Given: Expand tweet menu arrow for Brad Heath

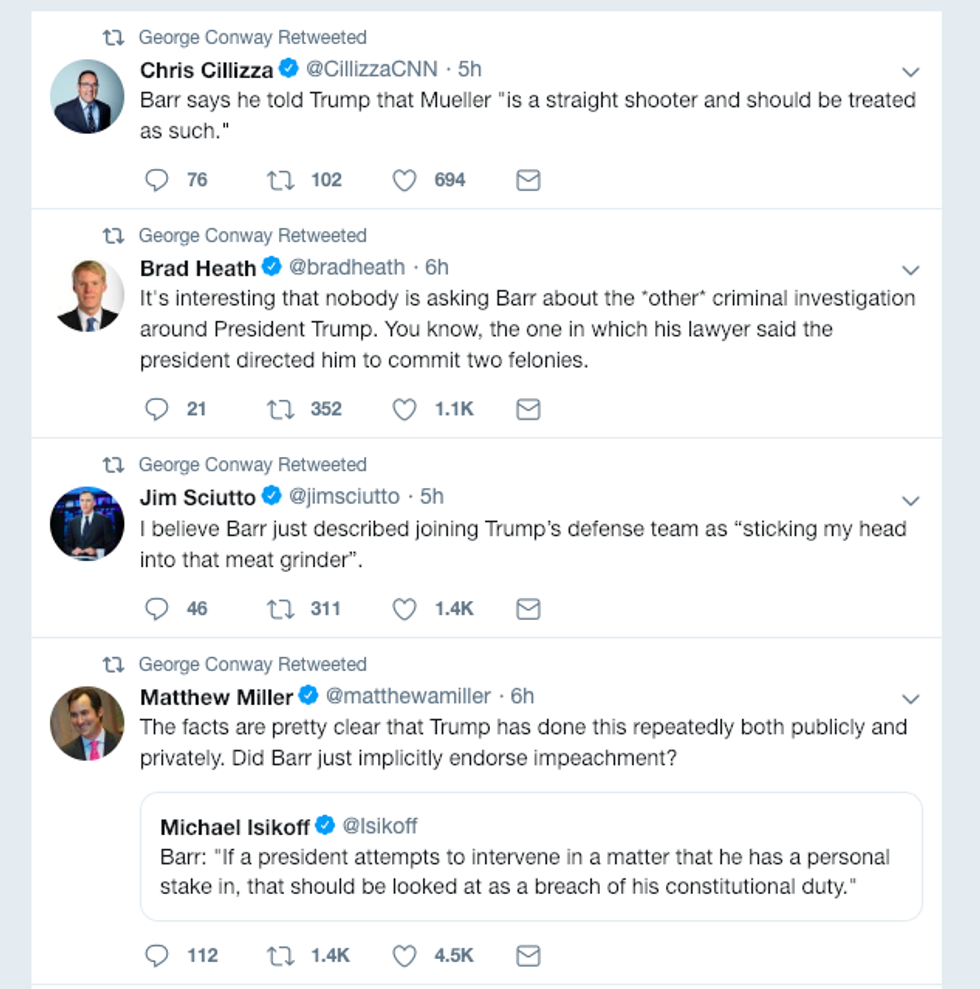Looking at the screenshot, I should tap(910, 270).
